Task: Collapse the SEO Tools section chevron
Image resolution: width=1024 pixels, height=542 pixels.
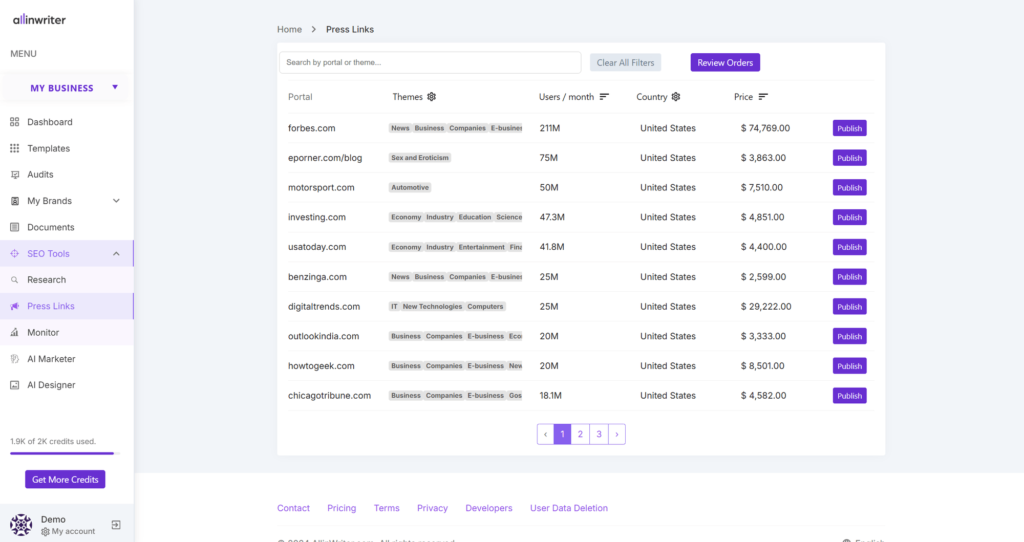Action: click(x=116, y=254)
